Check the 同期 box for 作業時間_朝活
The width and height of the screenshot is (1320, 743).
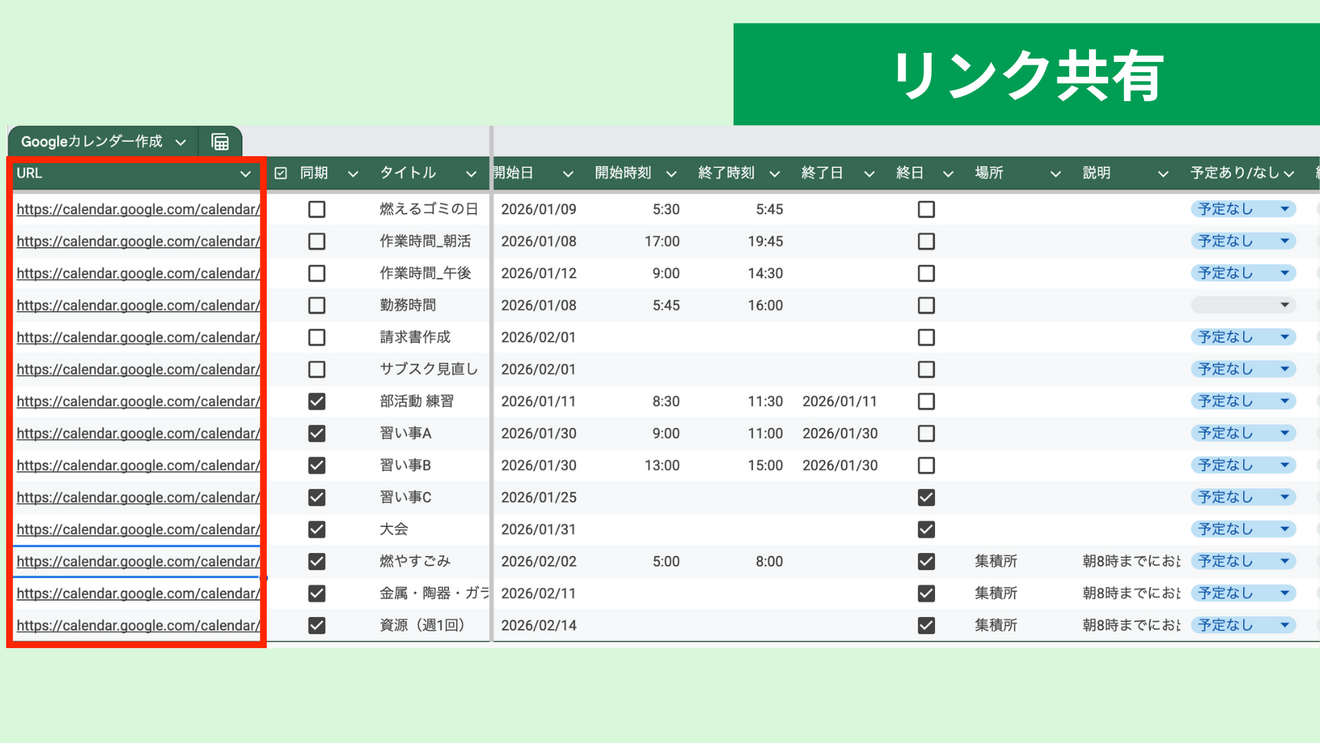(317, 241)
